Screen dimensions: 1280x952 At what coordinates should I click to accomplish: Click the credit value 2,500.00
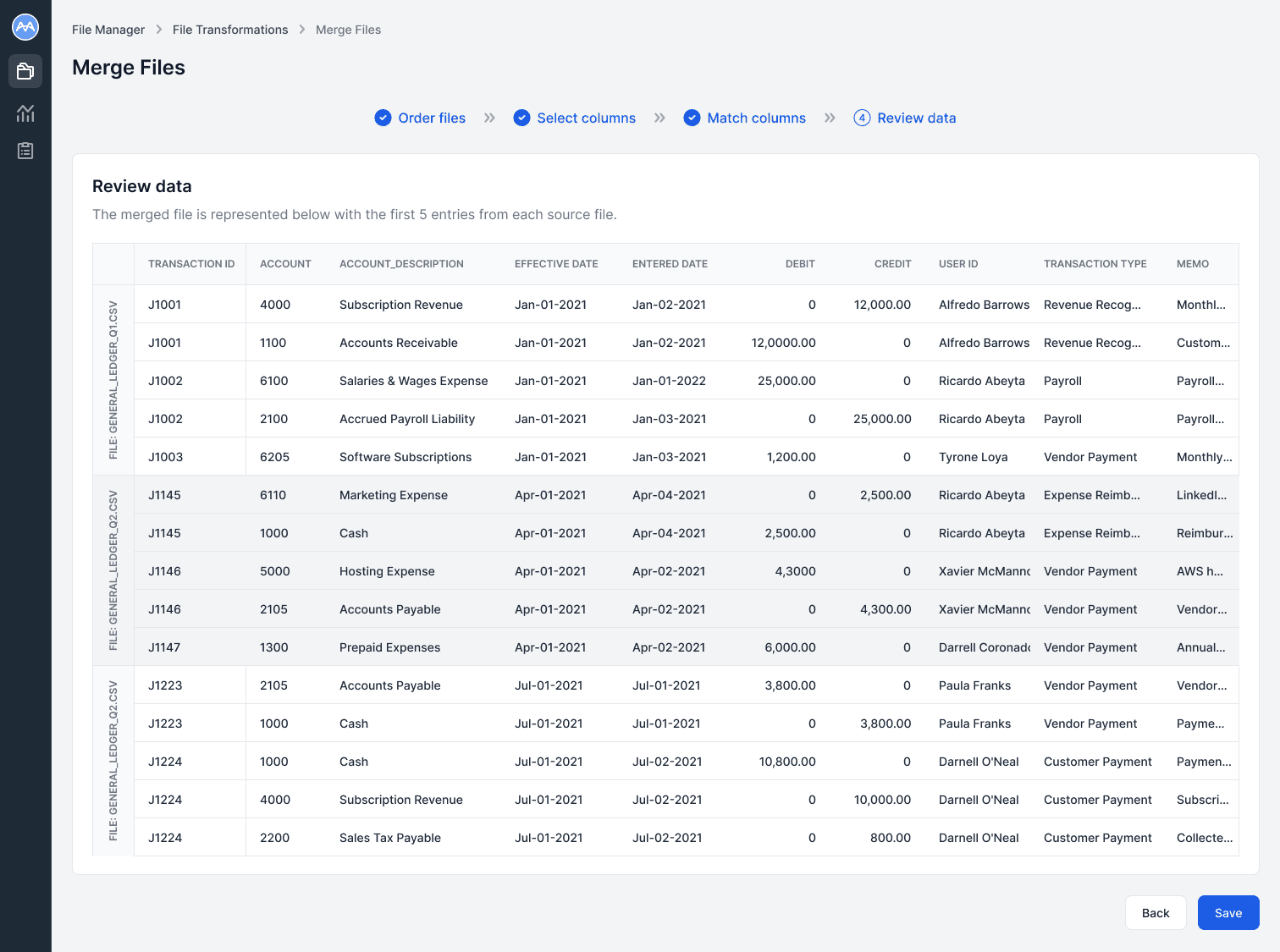886,495
